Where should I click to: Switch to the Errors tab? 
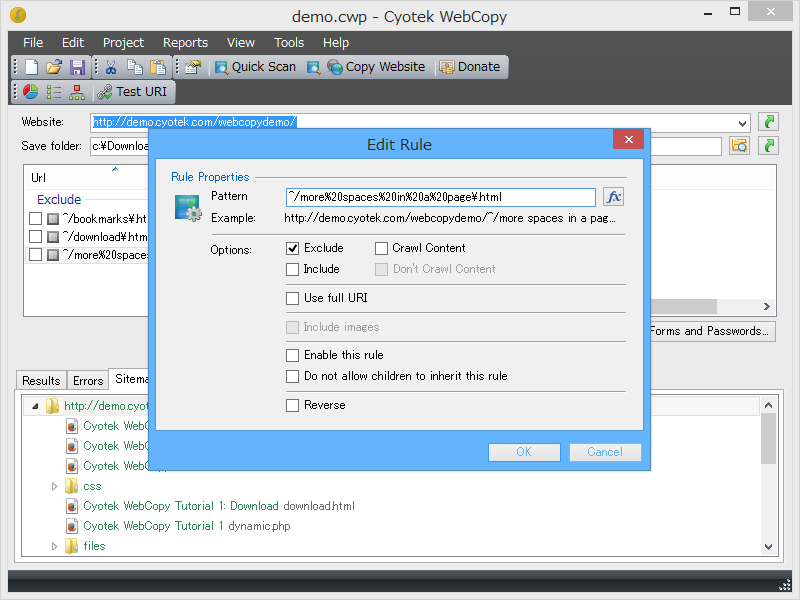[x=88, y=381]
